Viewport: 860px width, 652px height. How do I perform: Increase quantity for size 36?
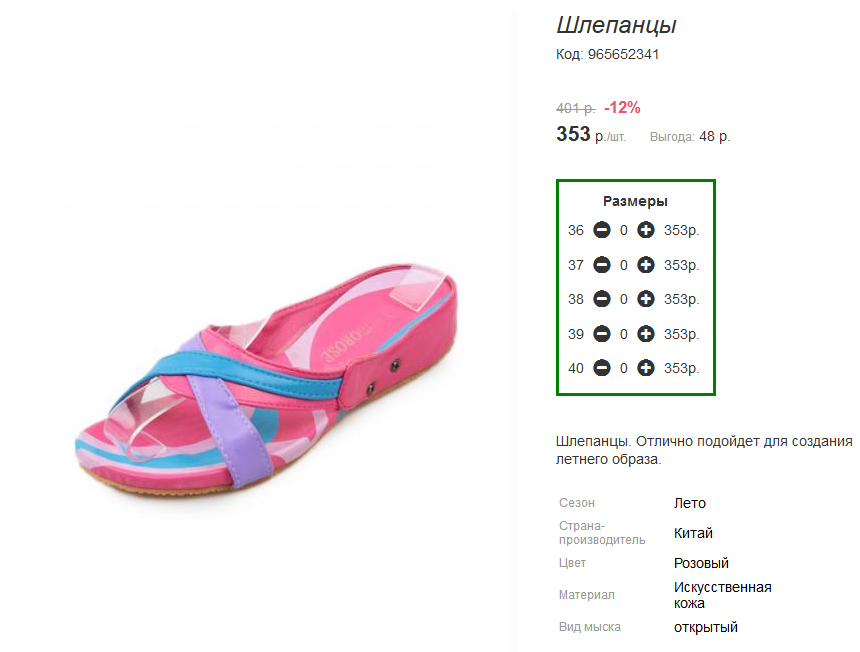coord(646,230)
